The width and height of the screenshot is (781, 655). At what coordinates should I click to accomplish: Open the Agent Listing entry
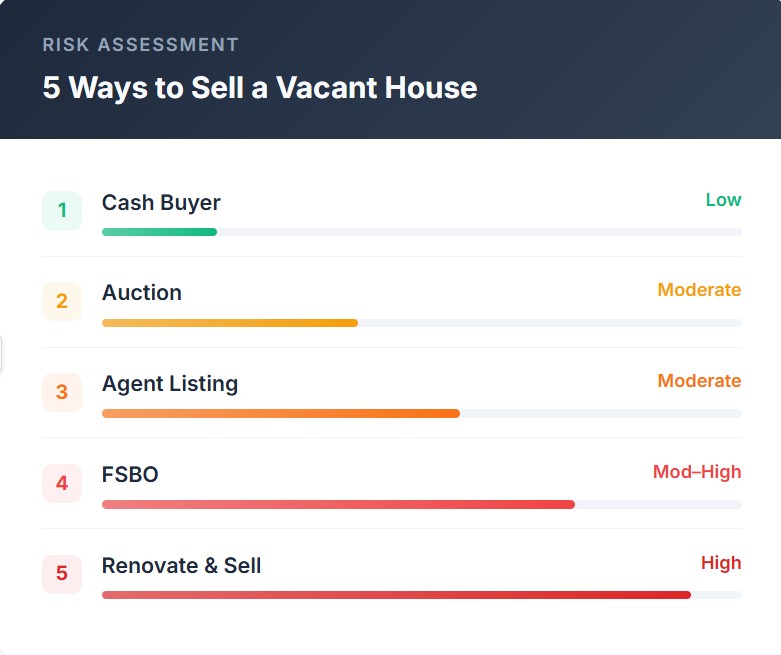pyautogui.click(x=170, y=384)
